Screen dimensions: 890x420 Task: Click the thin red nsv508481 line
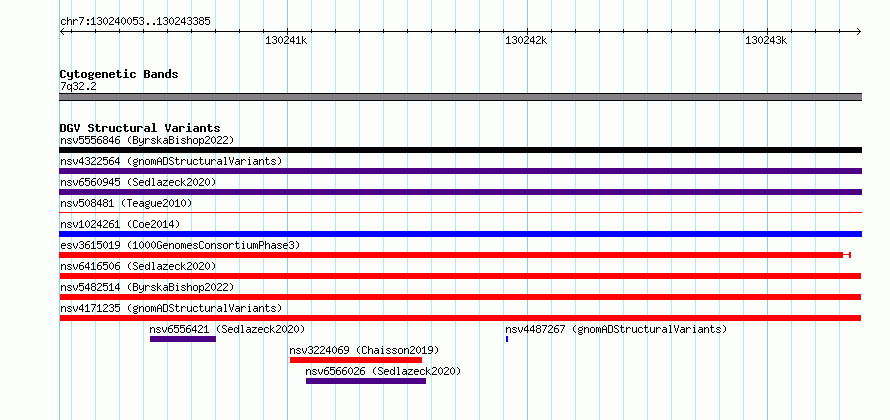460,213
